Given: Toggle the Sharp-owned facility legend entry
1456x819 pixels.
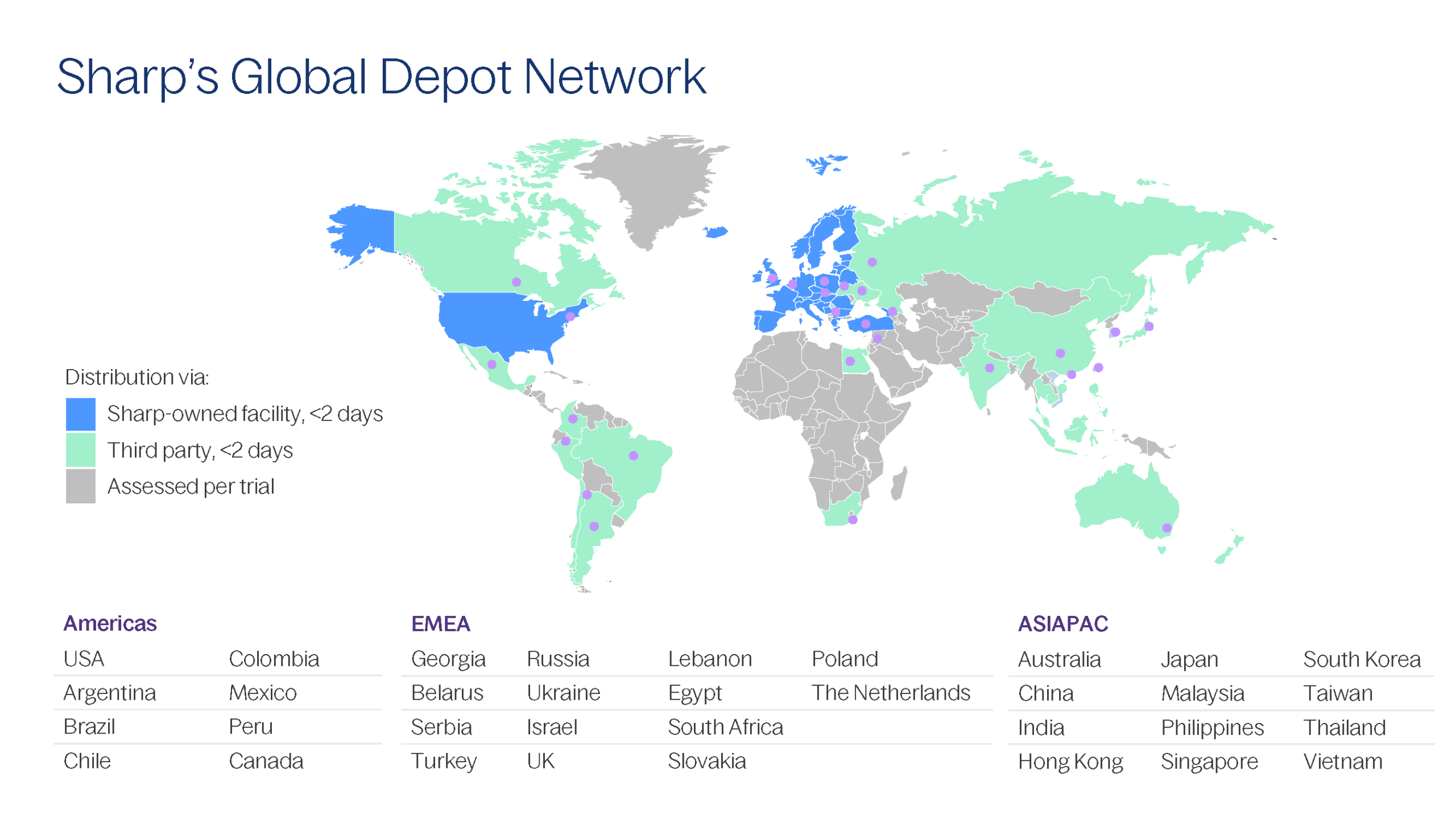Looking at the screenshot, I should (x=246, y=413).
